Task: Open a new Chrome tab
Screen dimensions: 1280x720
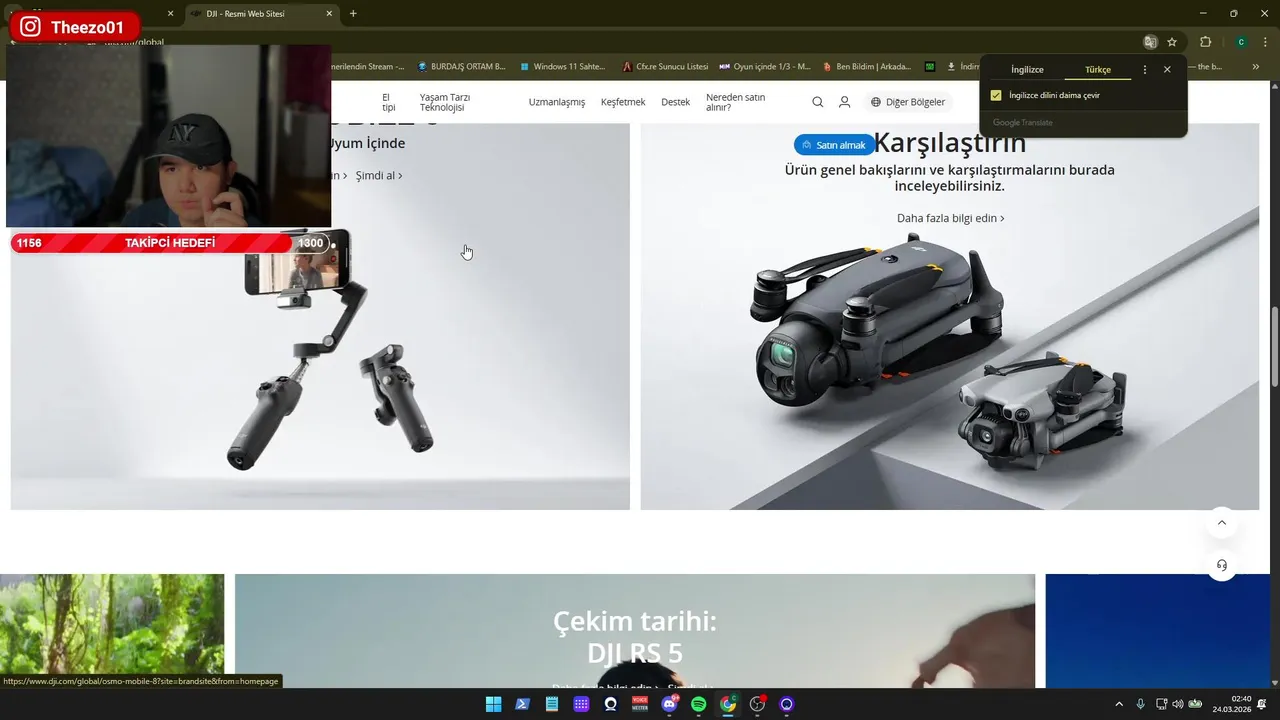Action: [x=353, y=14]
